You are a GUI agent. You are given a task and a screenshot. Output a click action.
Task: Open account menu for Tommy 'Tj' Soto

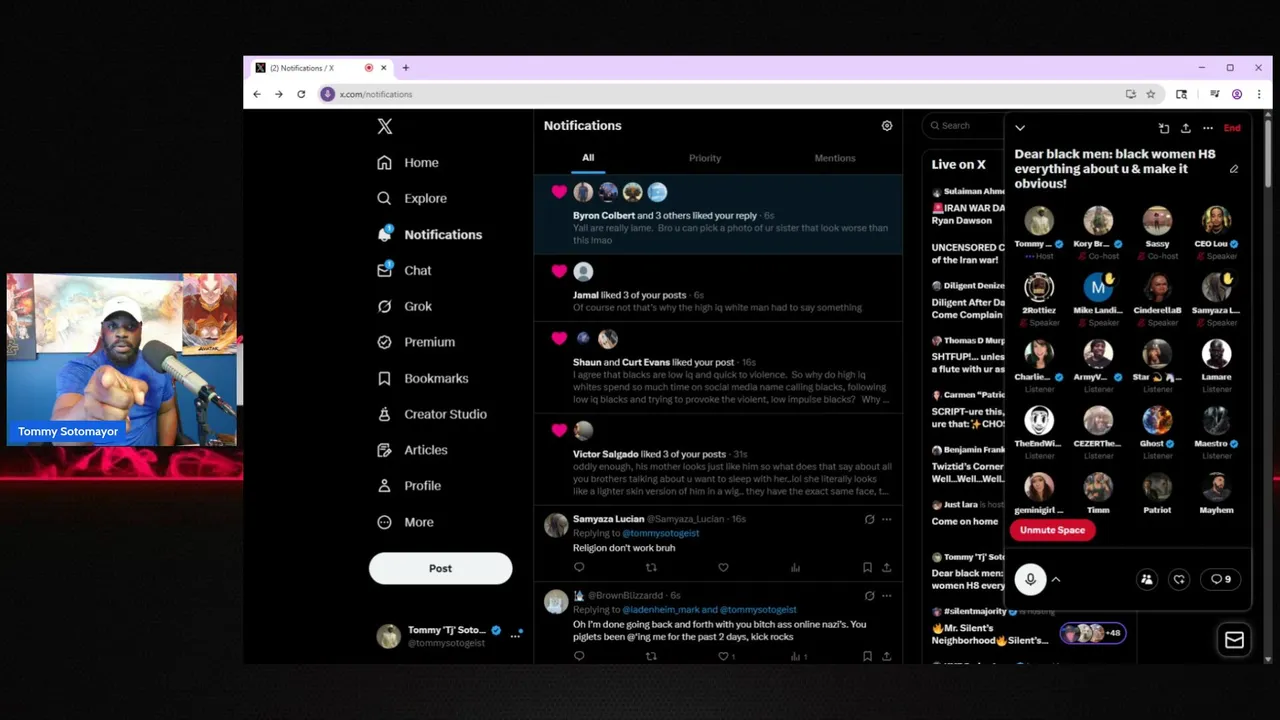449,636
